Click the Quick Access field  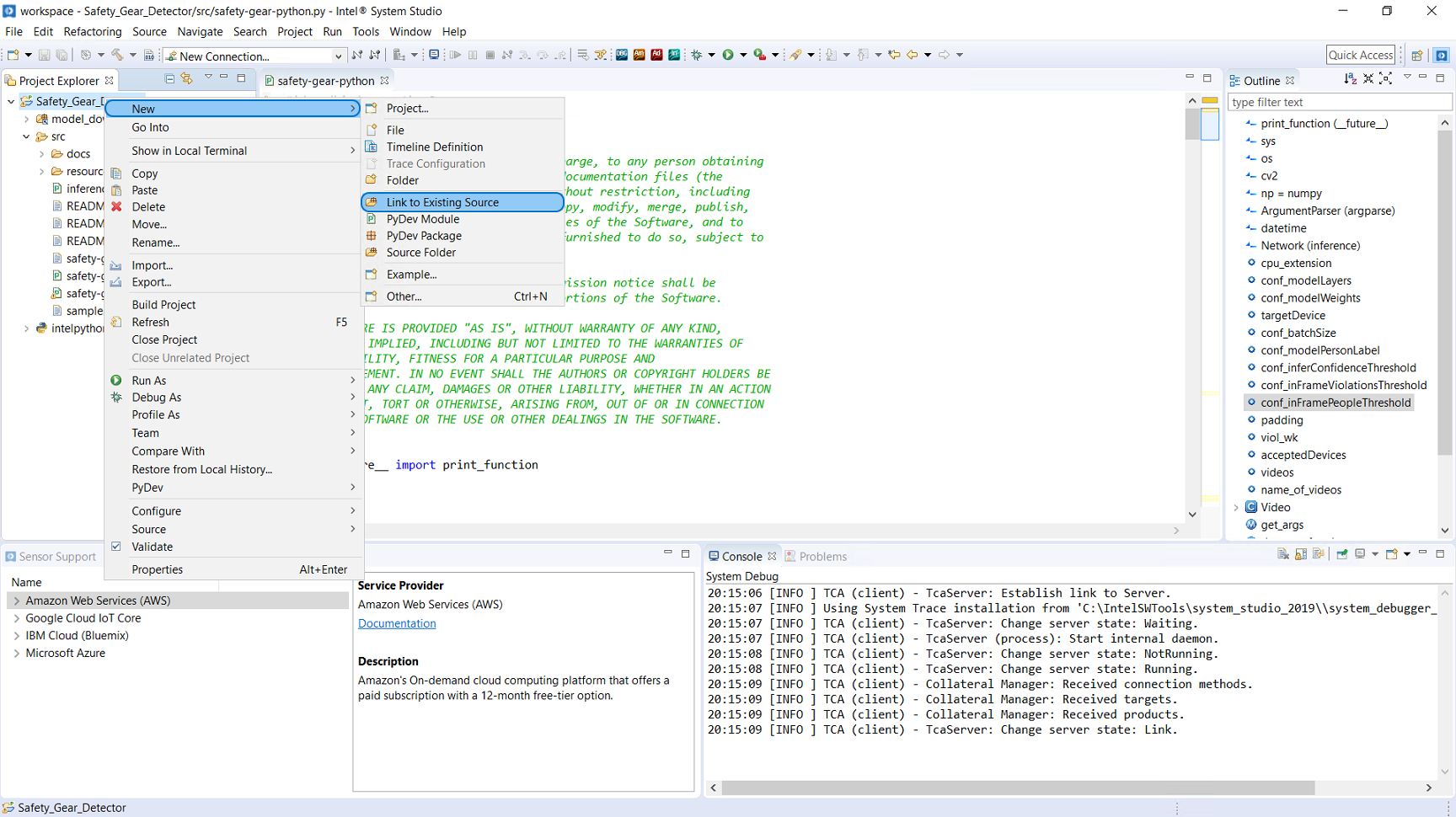point(1360,55)
